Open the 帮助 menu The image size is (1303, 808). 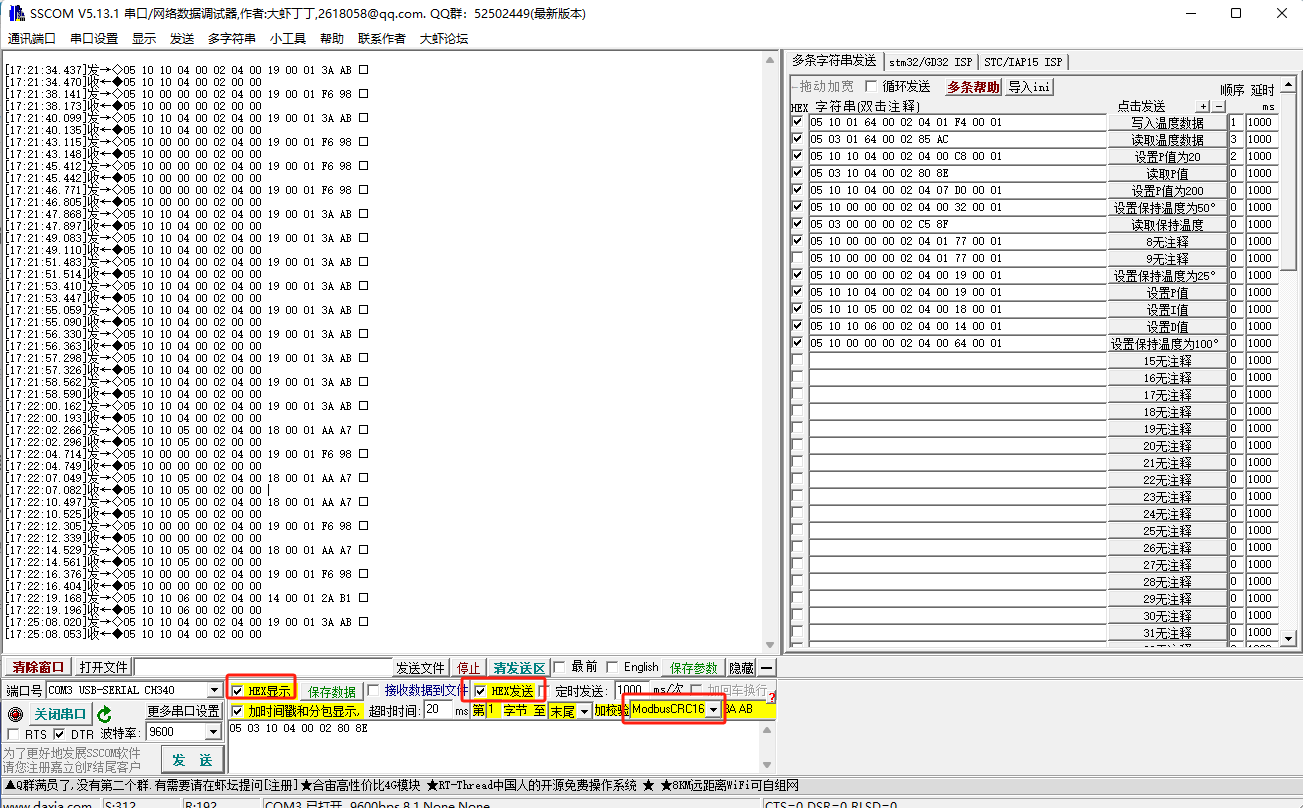click(332, 39)
